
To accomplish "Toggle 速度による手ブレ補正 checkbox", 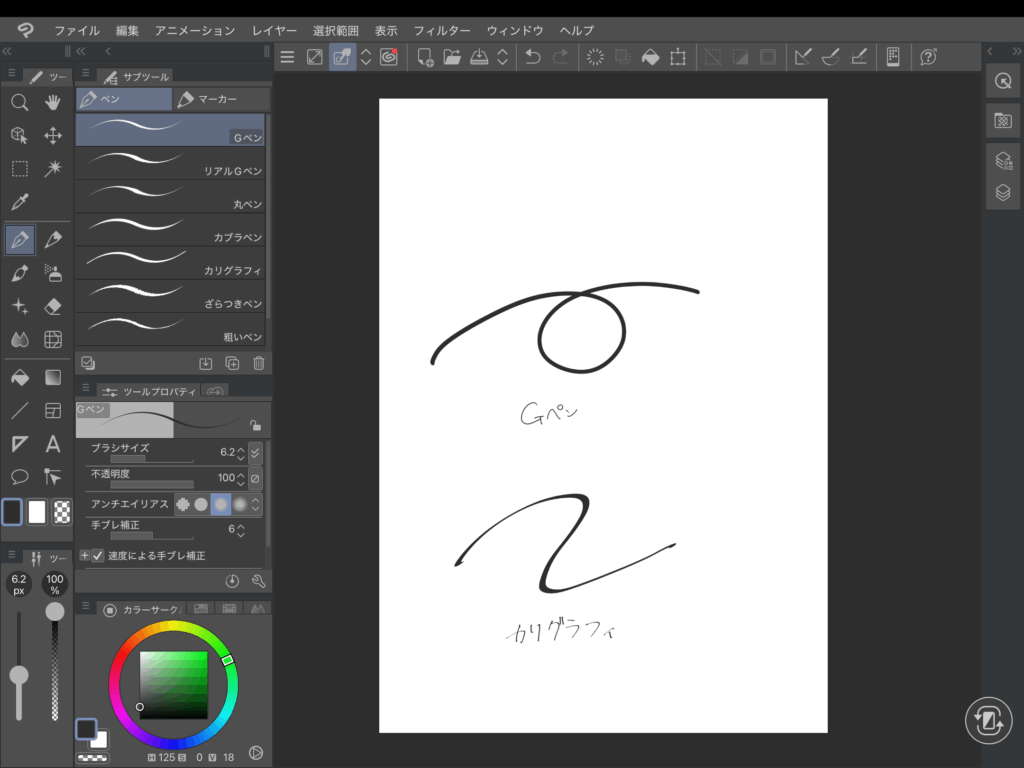I will pyautogui.click(x=98, y=555).
